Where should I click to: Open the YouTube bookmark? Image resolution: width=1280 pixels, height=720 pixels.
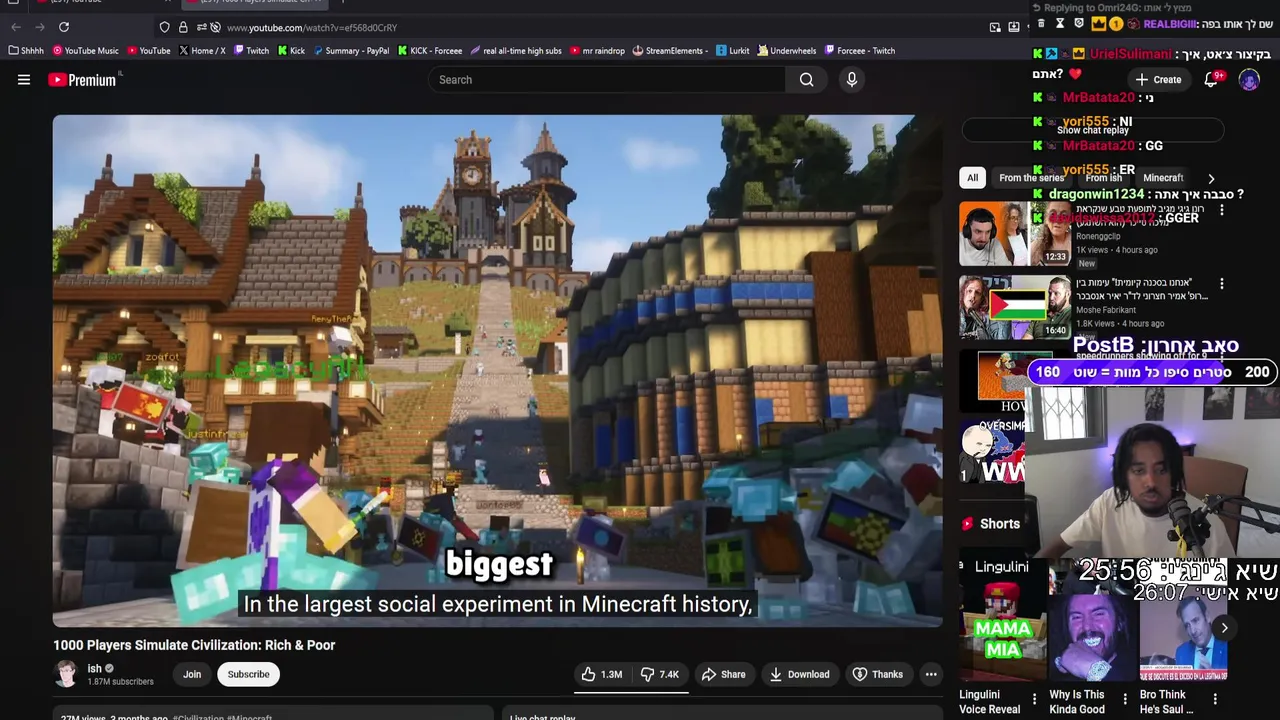point(148,51)
